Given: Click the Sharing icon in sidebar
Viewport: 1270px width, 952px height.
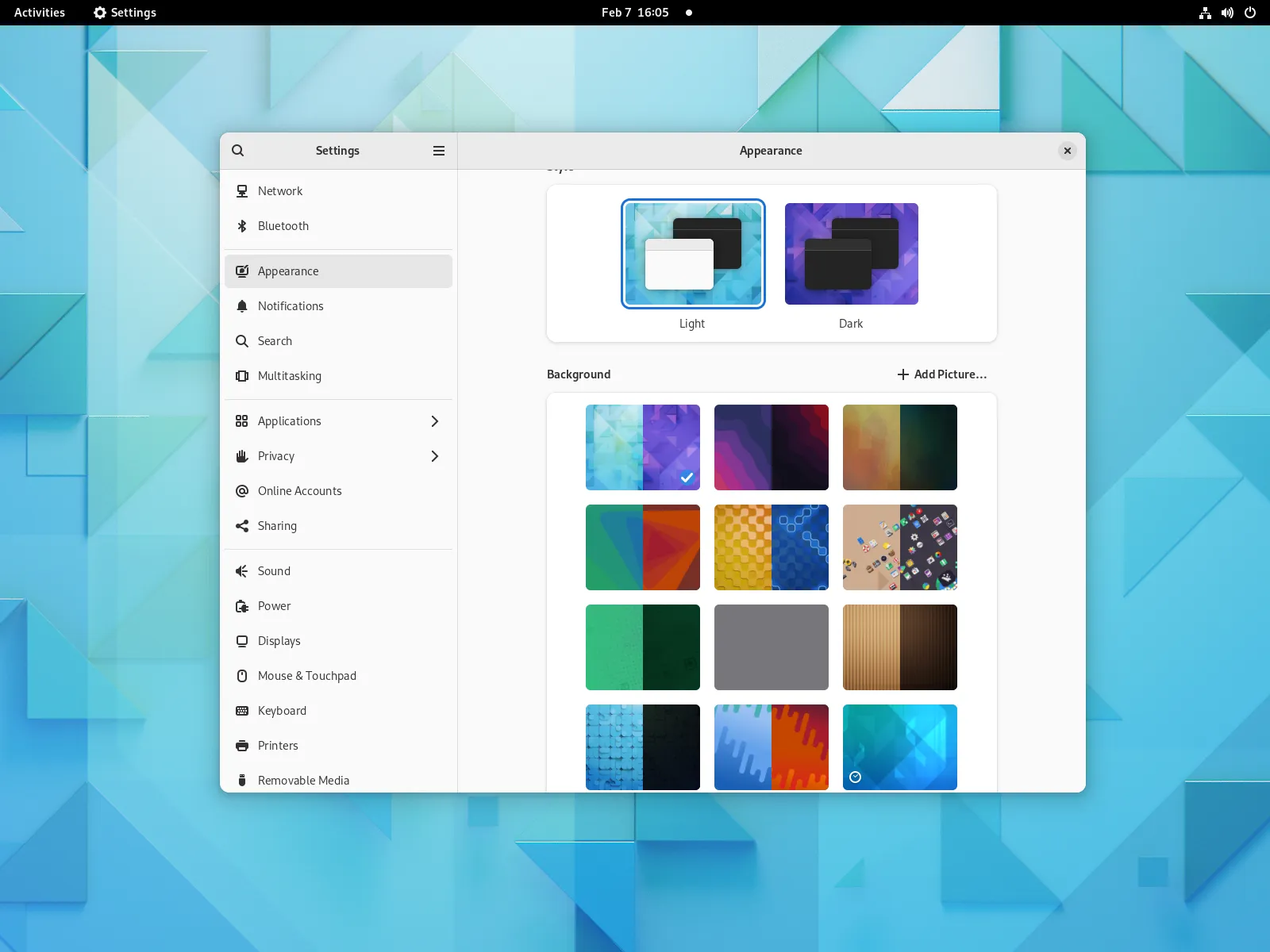Looking at the screenshot, I should coord(242,526).
